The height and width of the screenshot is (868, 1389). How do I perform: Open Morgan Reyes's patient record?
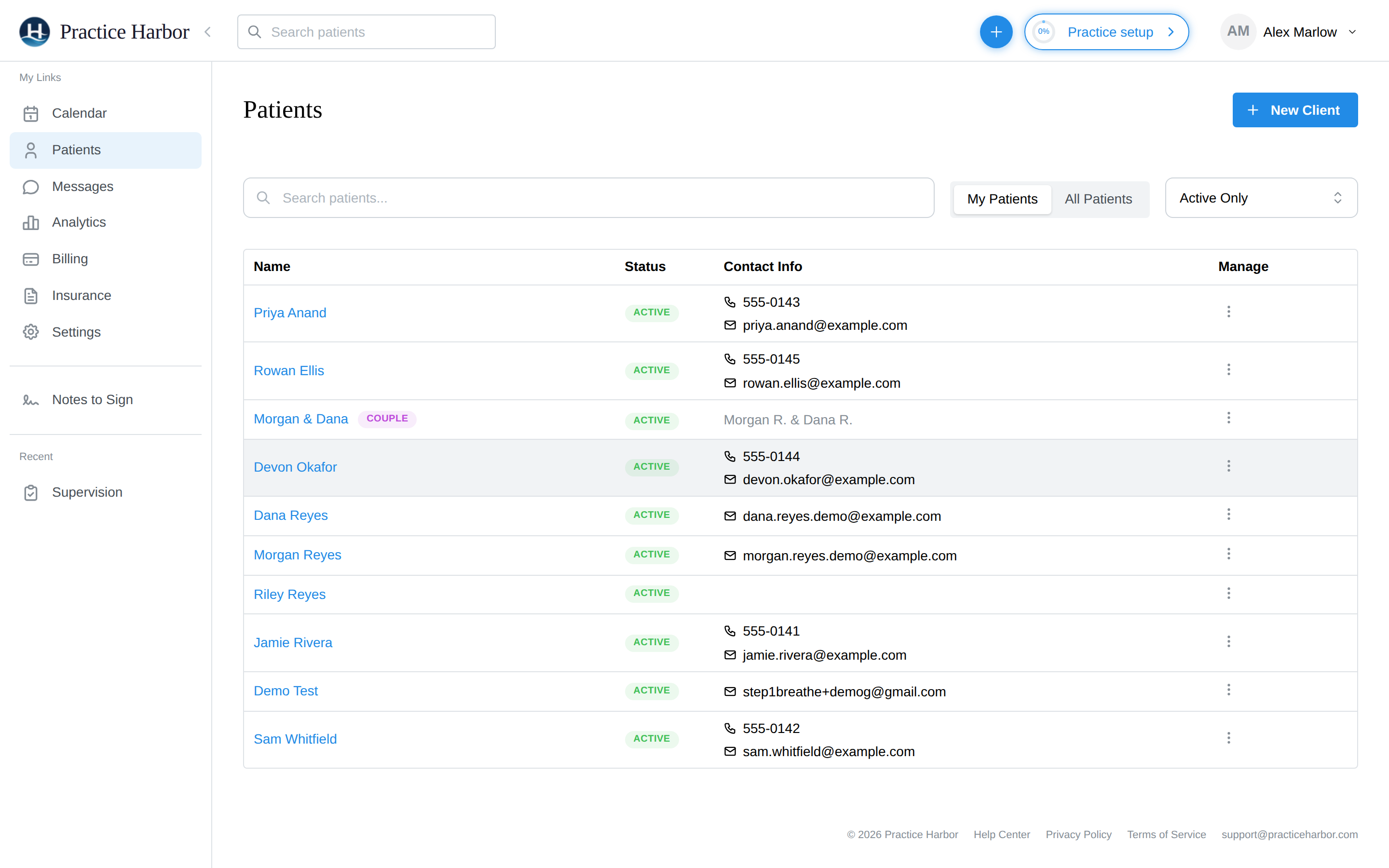click(x=297, y=555)
